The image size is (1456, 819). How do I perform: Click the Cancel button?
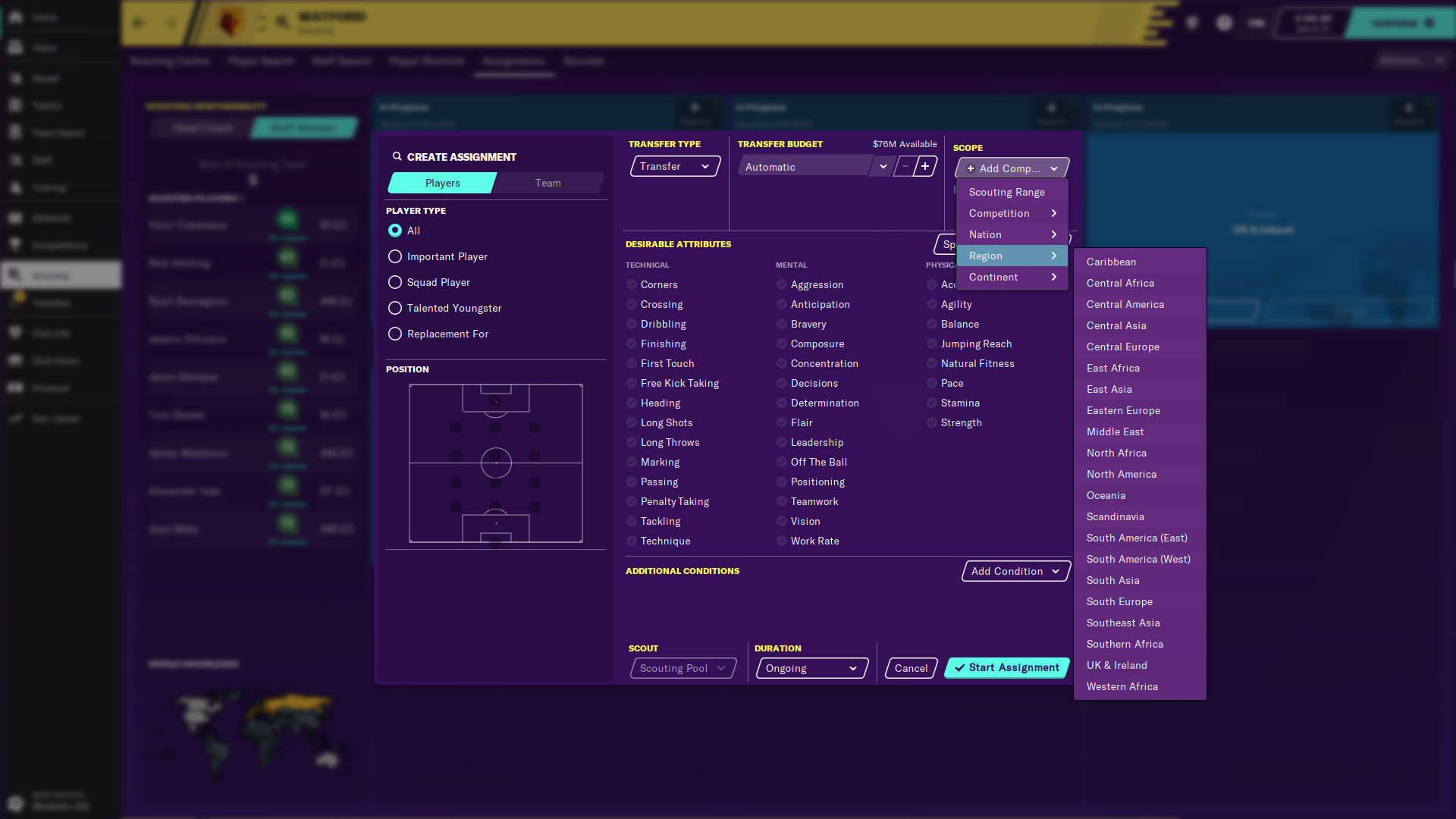point(910,668)
